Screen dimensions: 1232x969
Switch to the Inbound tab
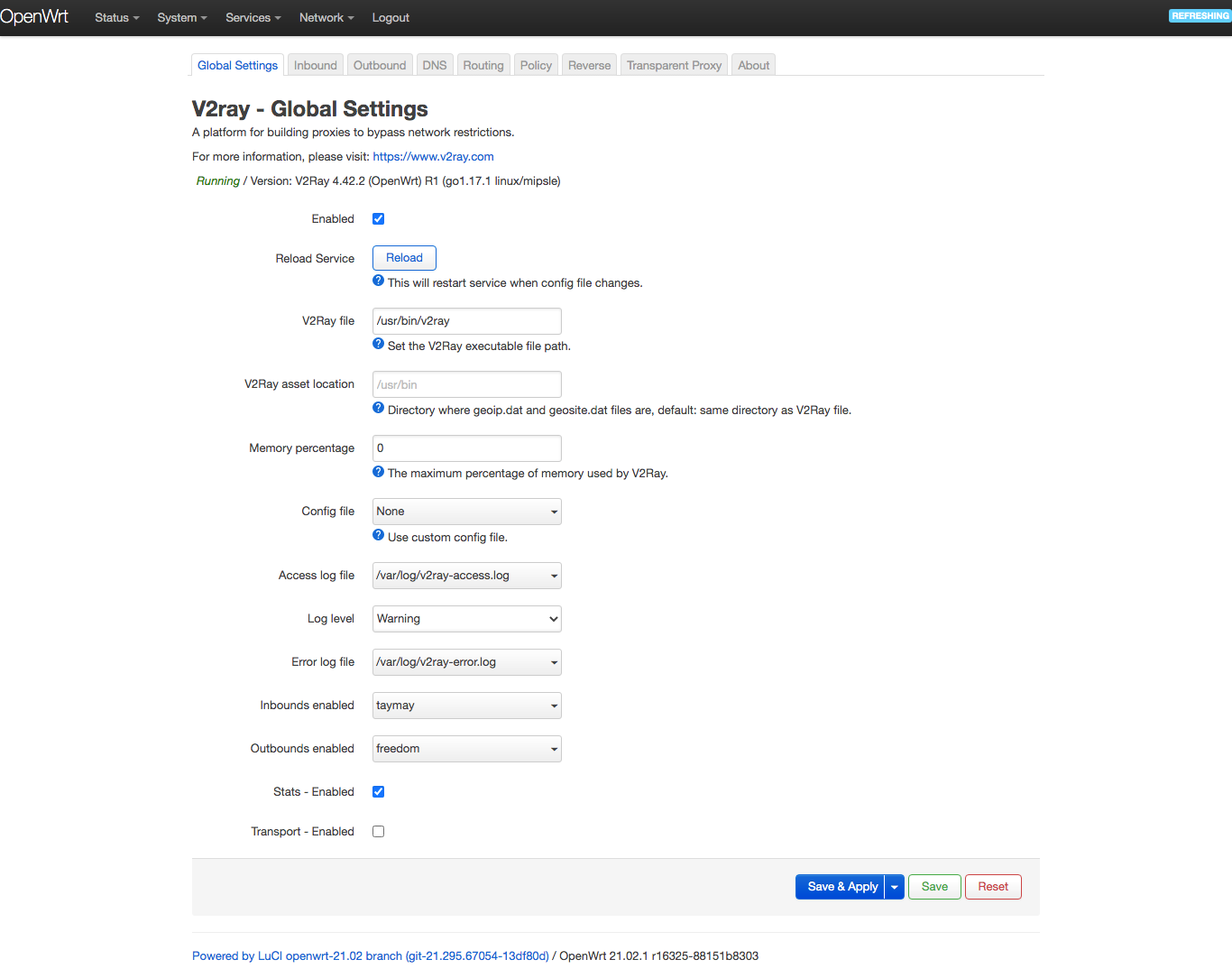(316, 65)
